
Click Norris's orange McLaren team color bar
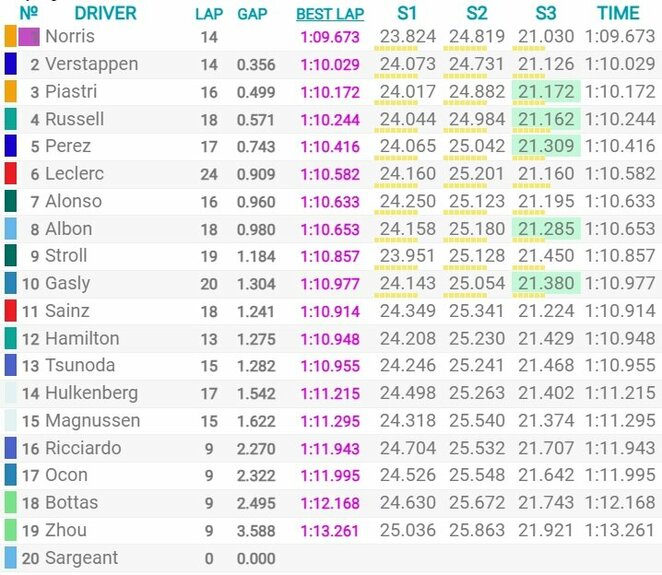pos(11,36)
